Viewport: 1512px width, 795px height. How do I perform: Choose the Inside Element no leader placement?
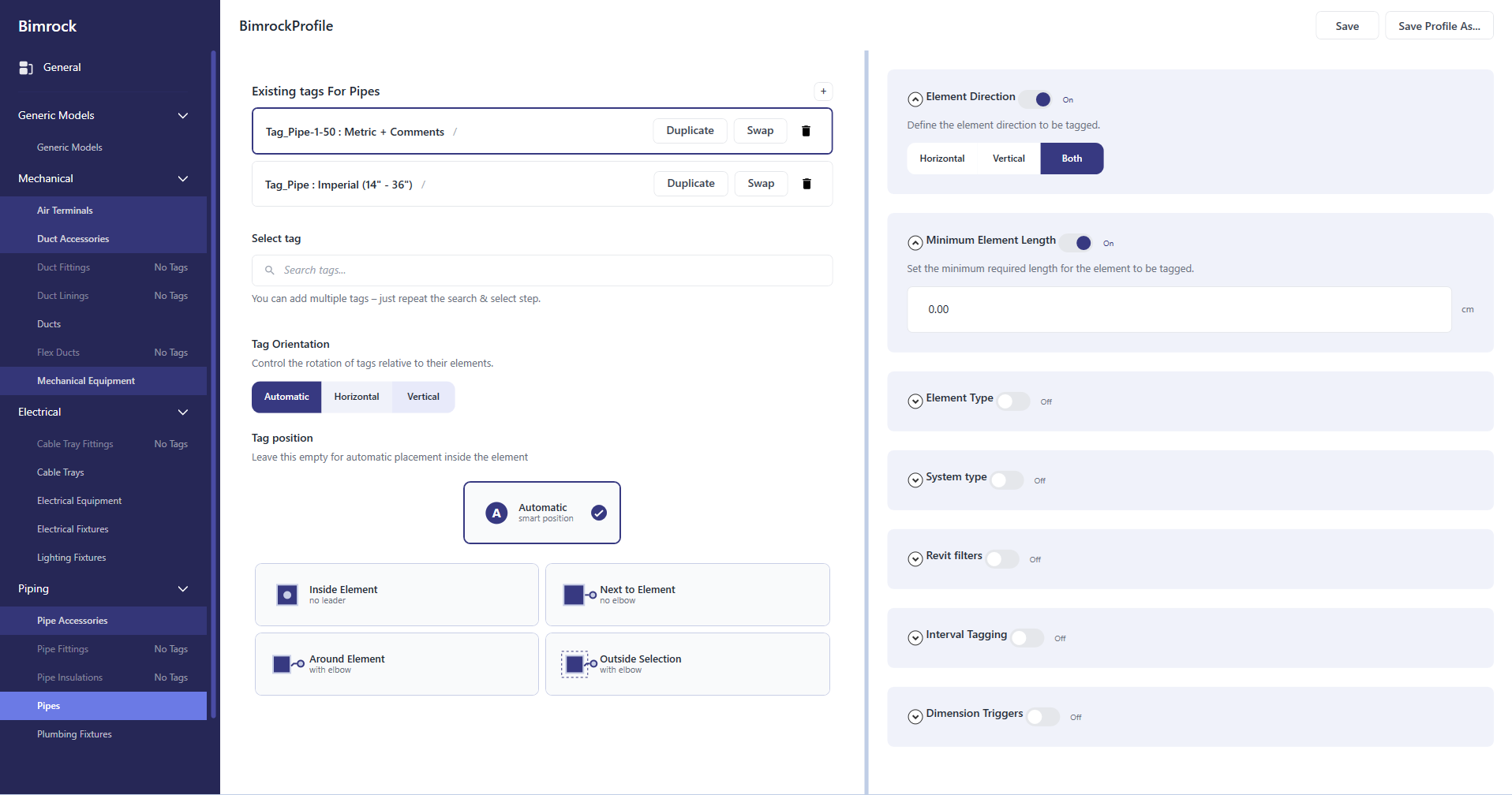pos(396,594)
